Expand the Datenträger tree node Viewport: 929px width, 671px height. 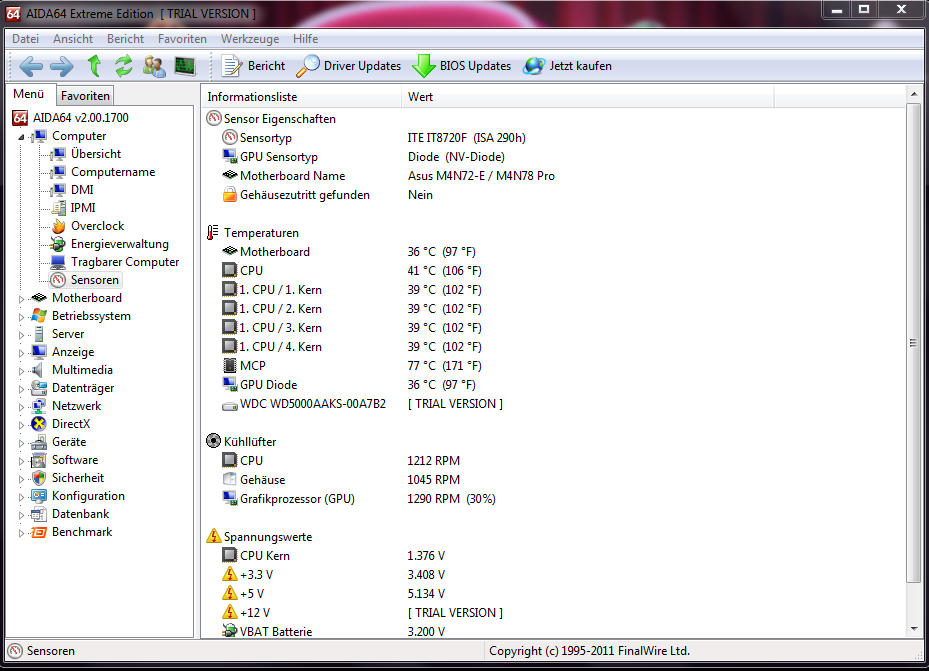pyautogui.click(x=21, y=389)
